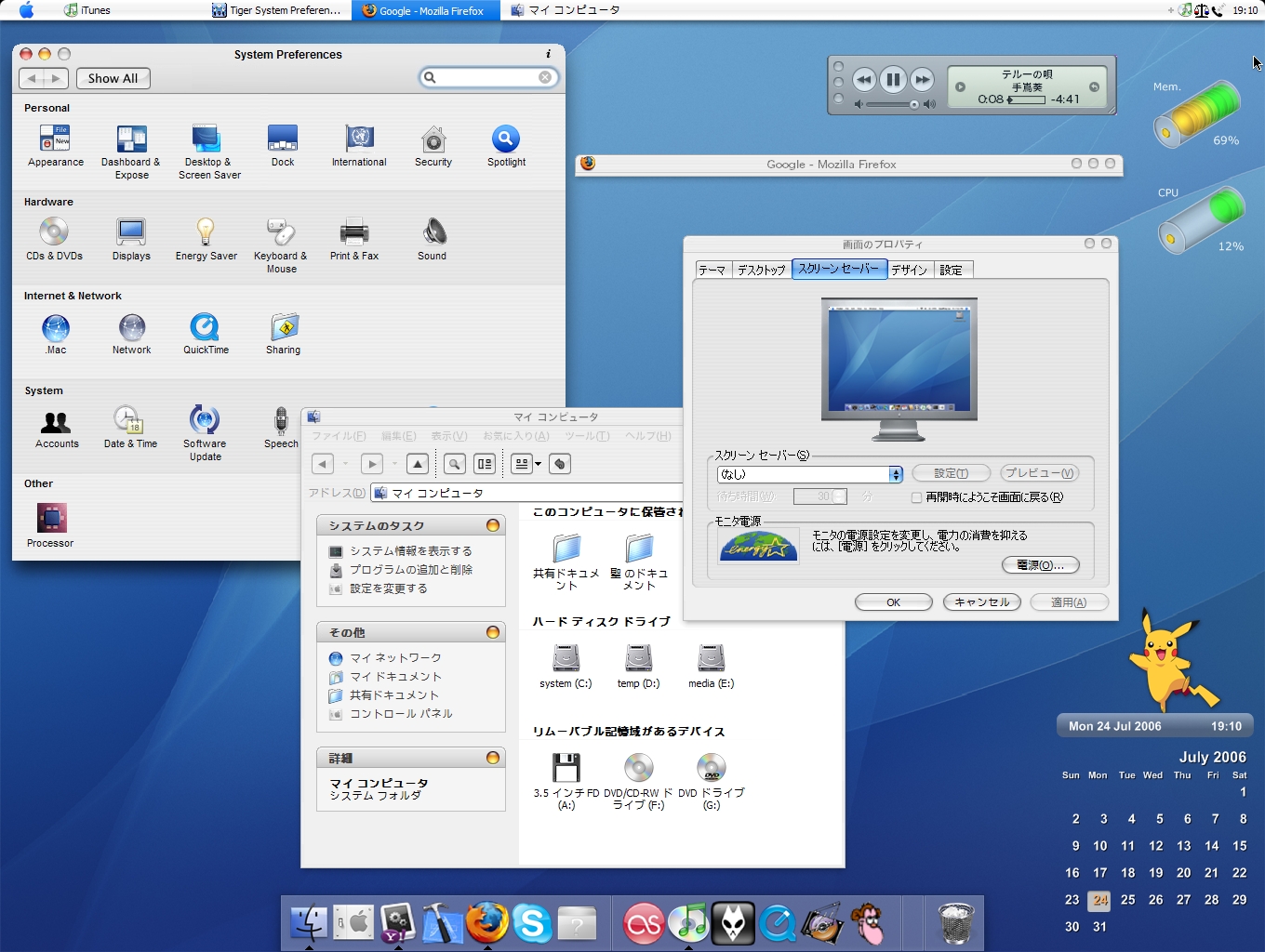
Task: Adjust the wait time stepper arrows
Action: 840,496
